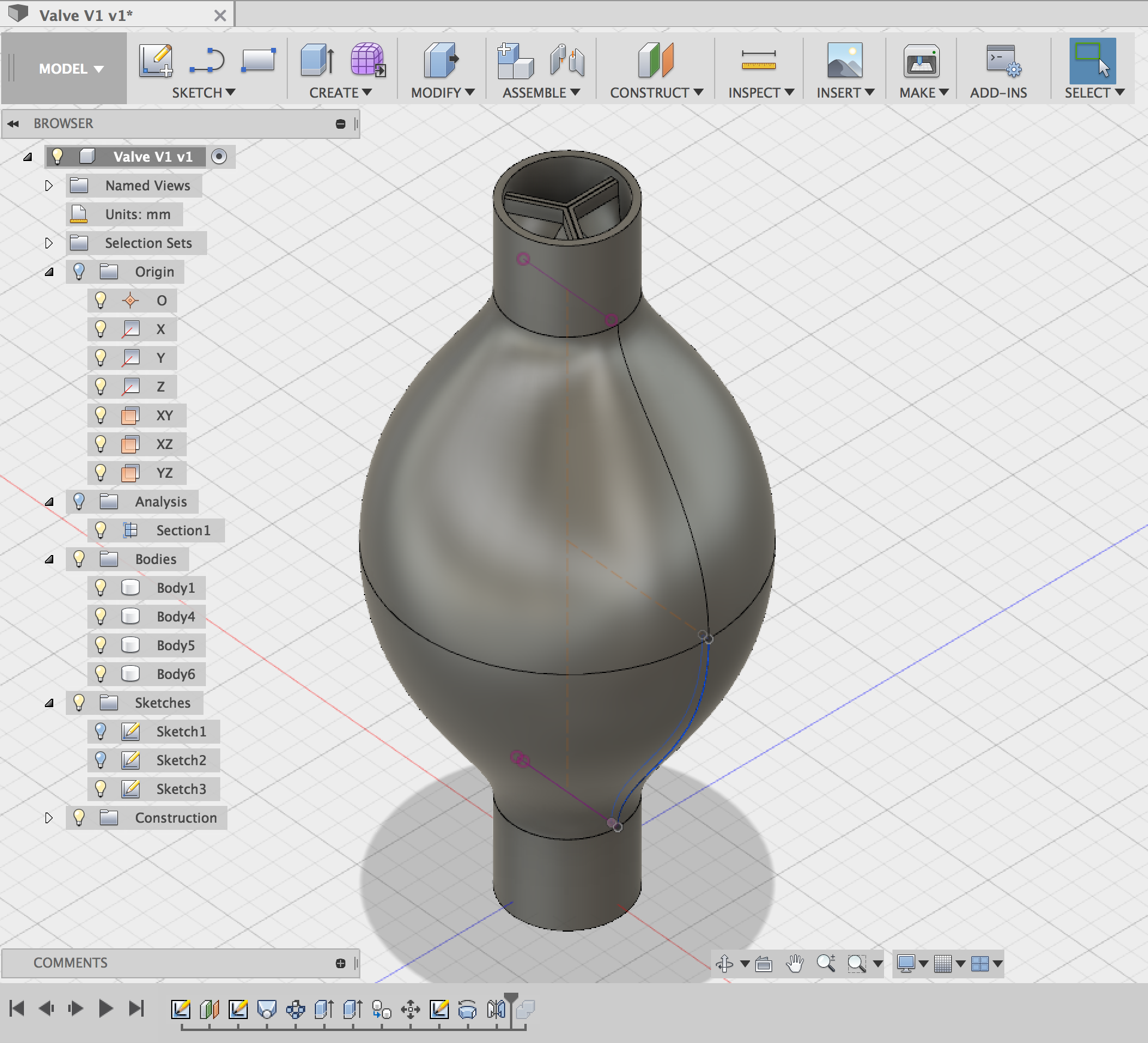This screenshot has height=1043, width=1148.
Task: Toggle visibility of Sketch1
Action: [x=101, y=732]
